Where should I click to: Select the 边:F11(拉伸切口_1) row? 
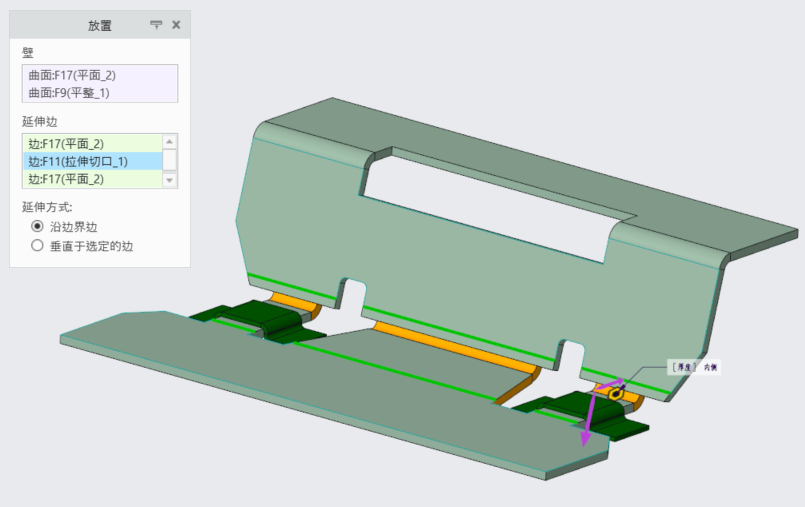(93, 161)
